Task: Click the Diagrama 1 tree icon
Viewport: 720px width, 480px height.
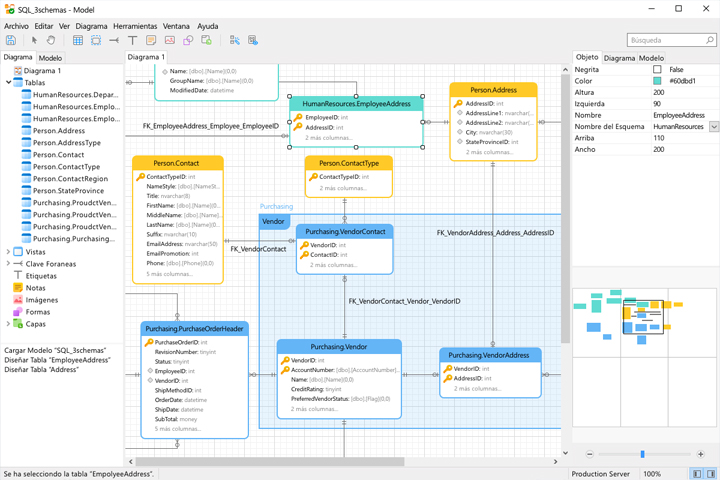Action: (18, 71)
